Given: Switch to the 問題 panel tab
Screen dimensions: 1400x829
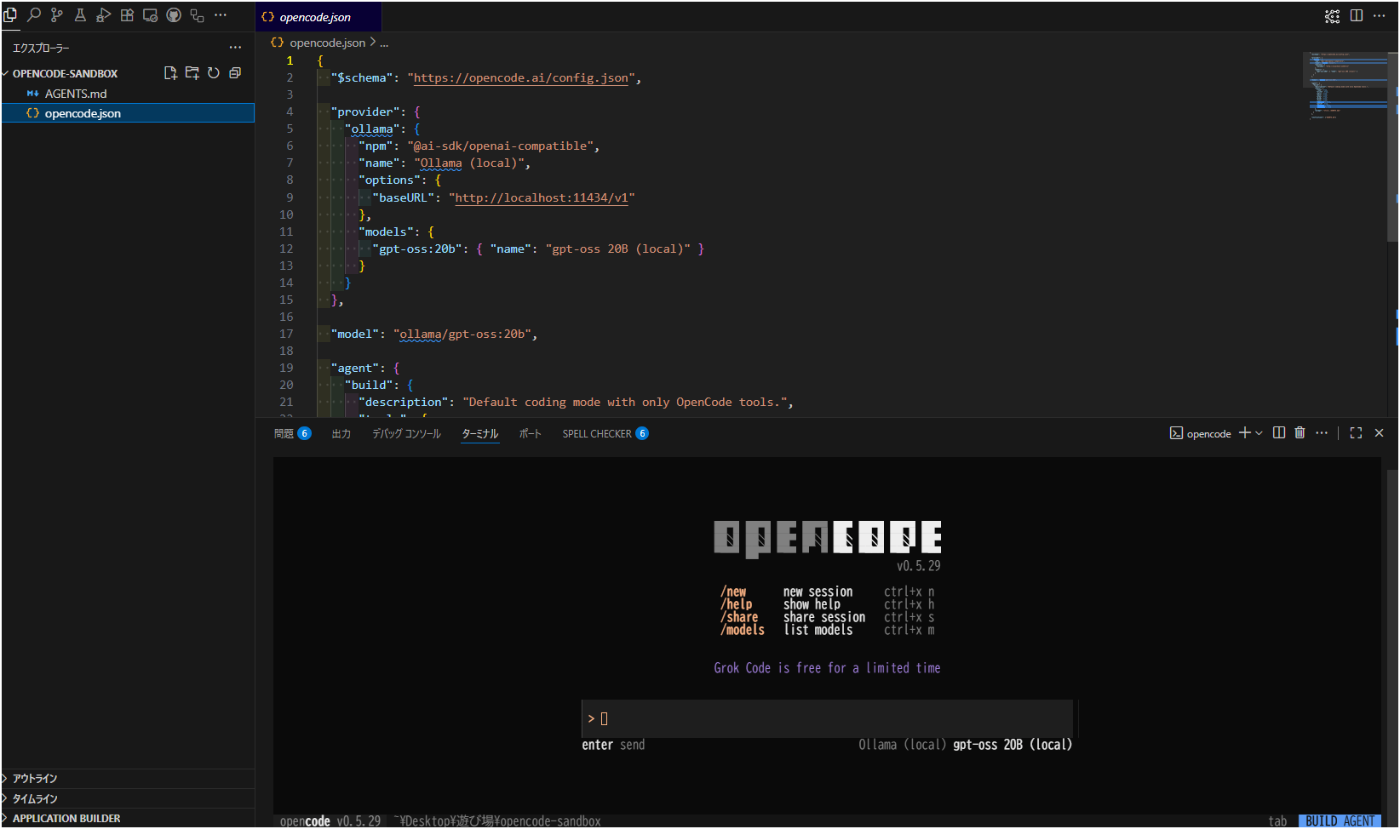Looking at the screenshot, I should (292, 433).
